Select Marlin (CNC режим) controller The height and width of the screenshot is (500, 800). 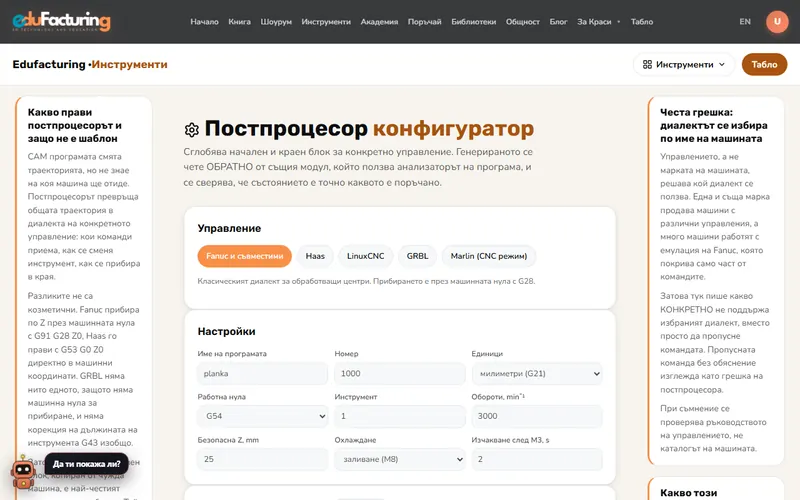(489, 256)
